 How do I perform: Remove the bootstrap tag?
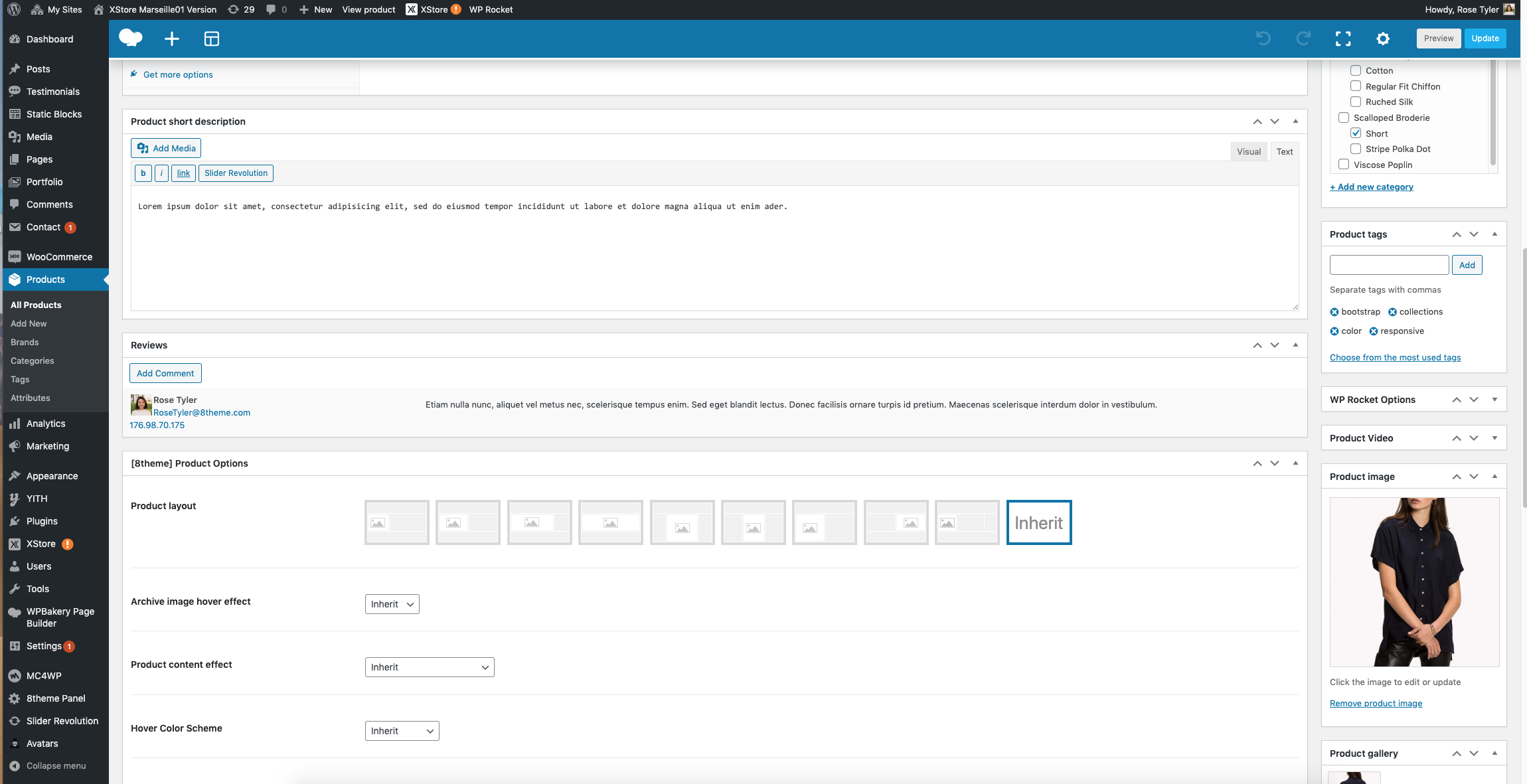1334,312
